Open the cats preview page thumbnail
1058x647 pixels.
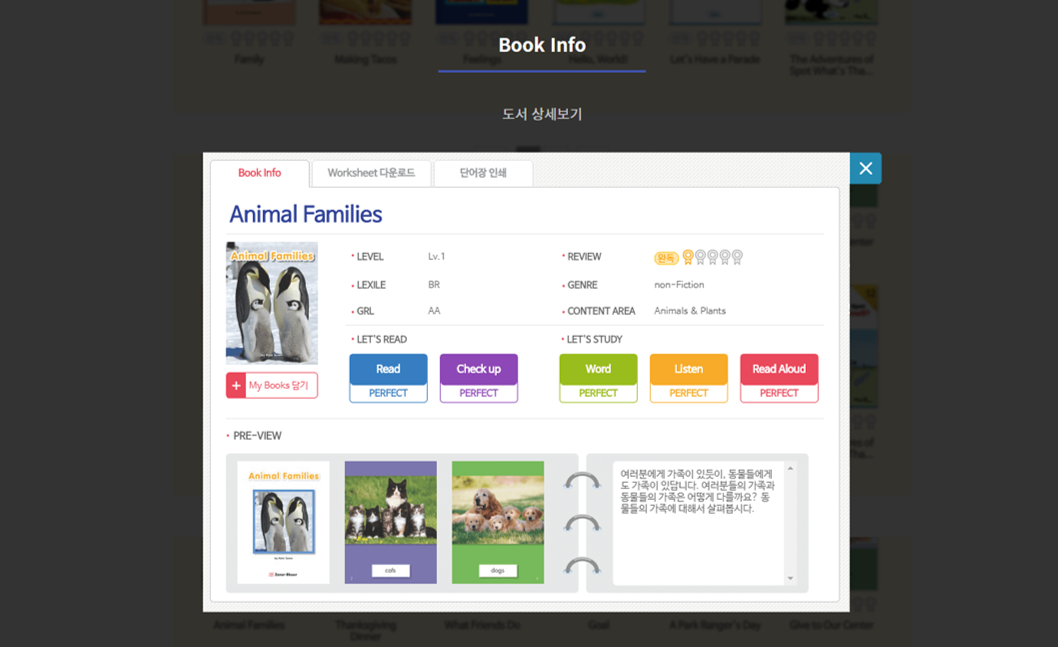pos(391,522)
